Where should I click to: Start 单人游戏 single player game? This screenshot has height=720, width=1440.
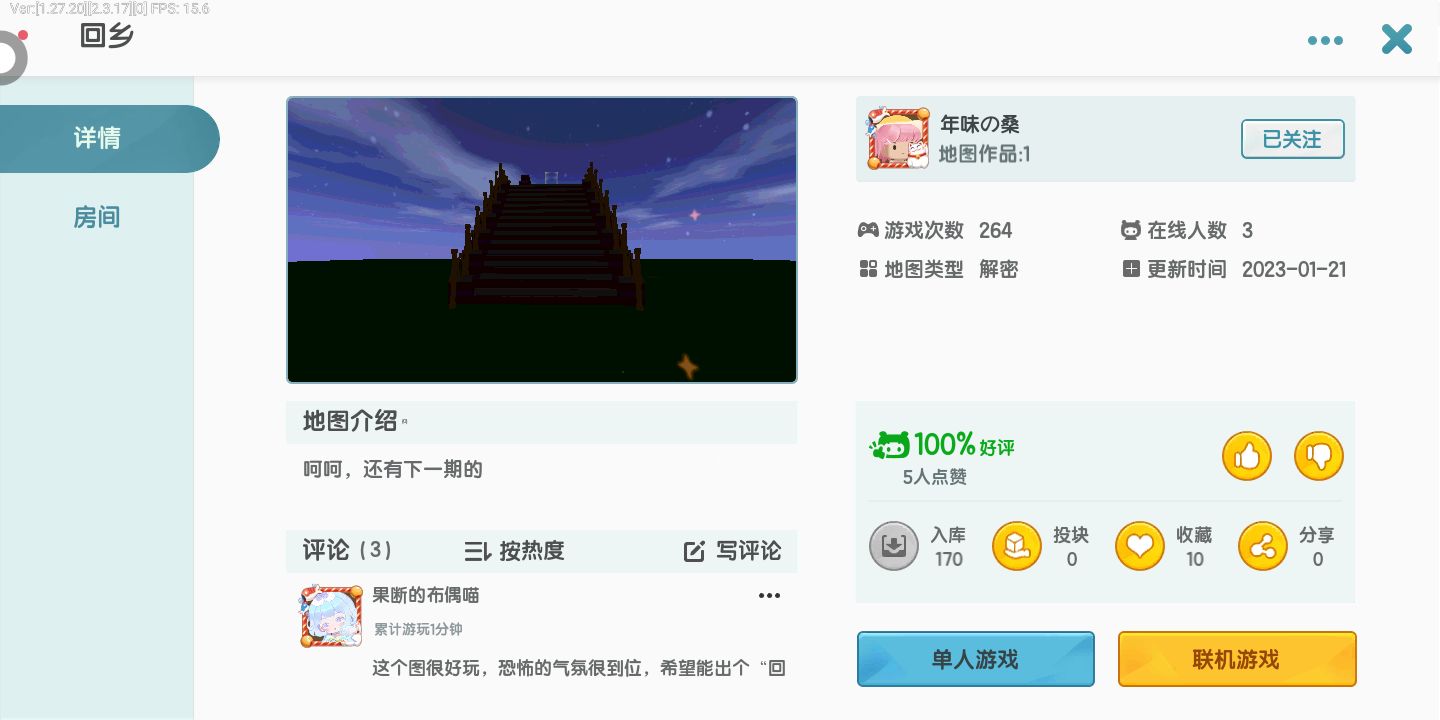point(976,659)
